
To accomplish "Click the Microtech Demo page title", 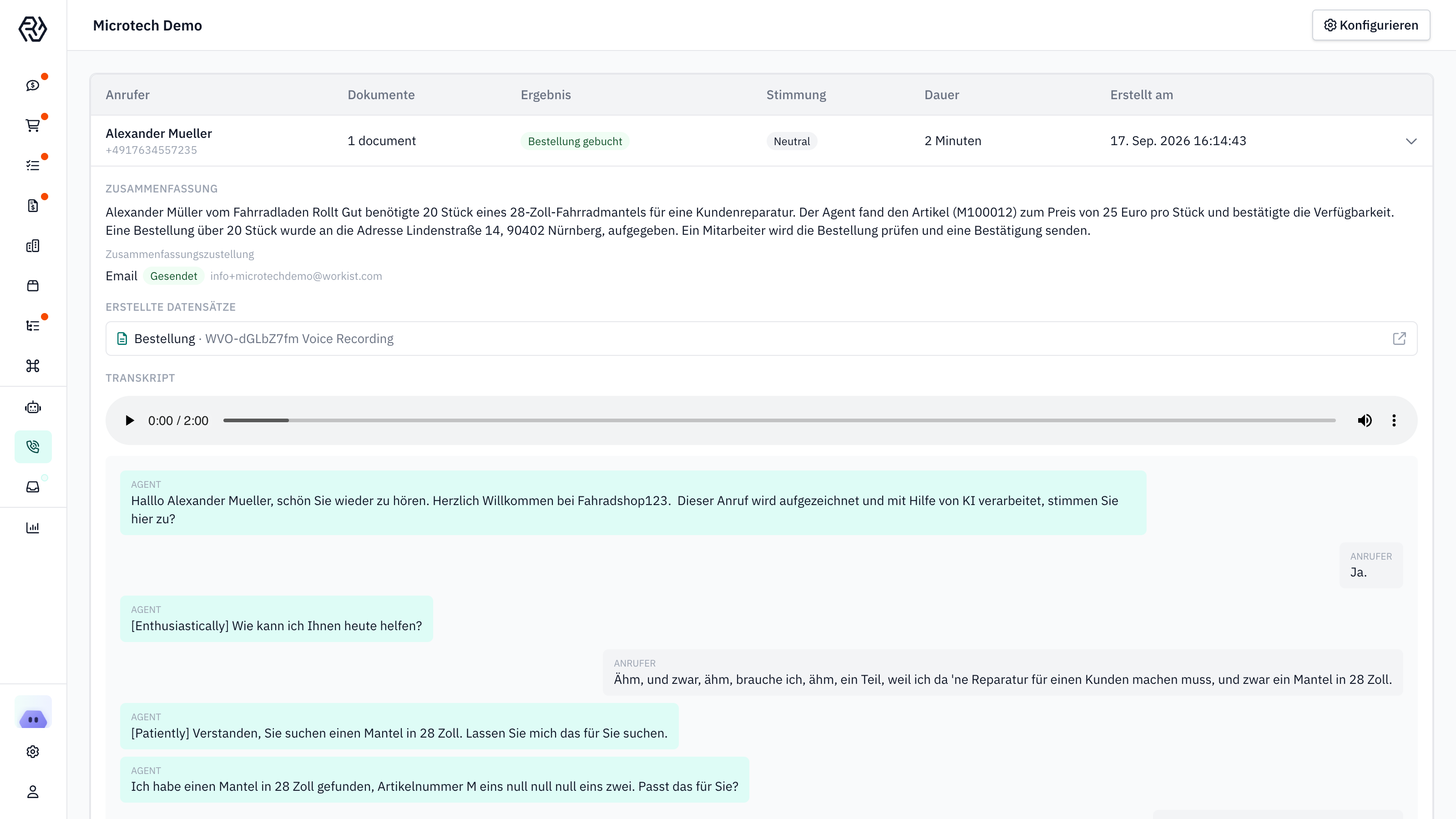I will click(147, 25).
